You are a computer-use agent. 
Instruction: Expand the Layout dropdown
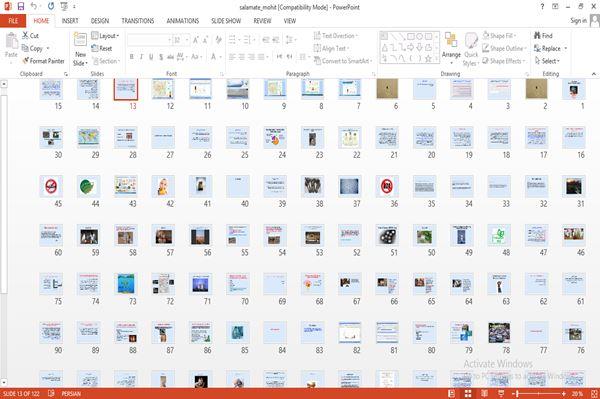click(105, 36)
